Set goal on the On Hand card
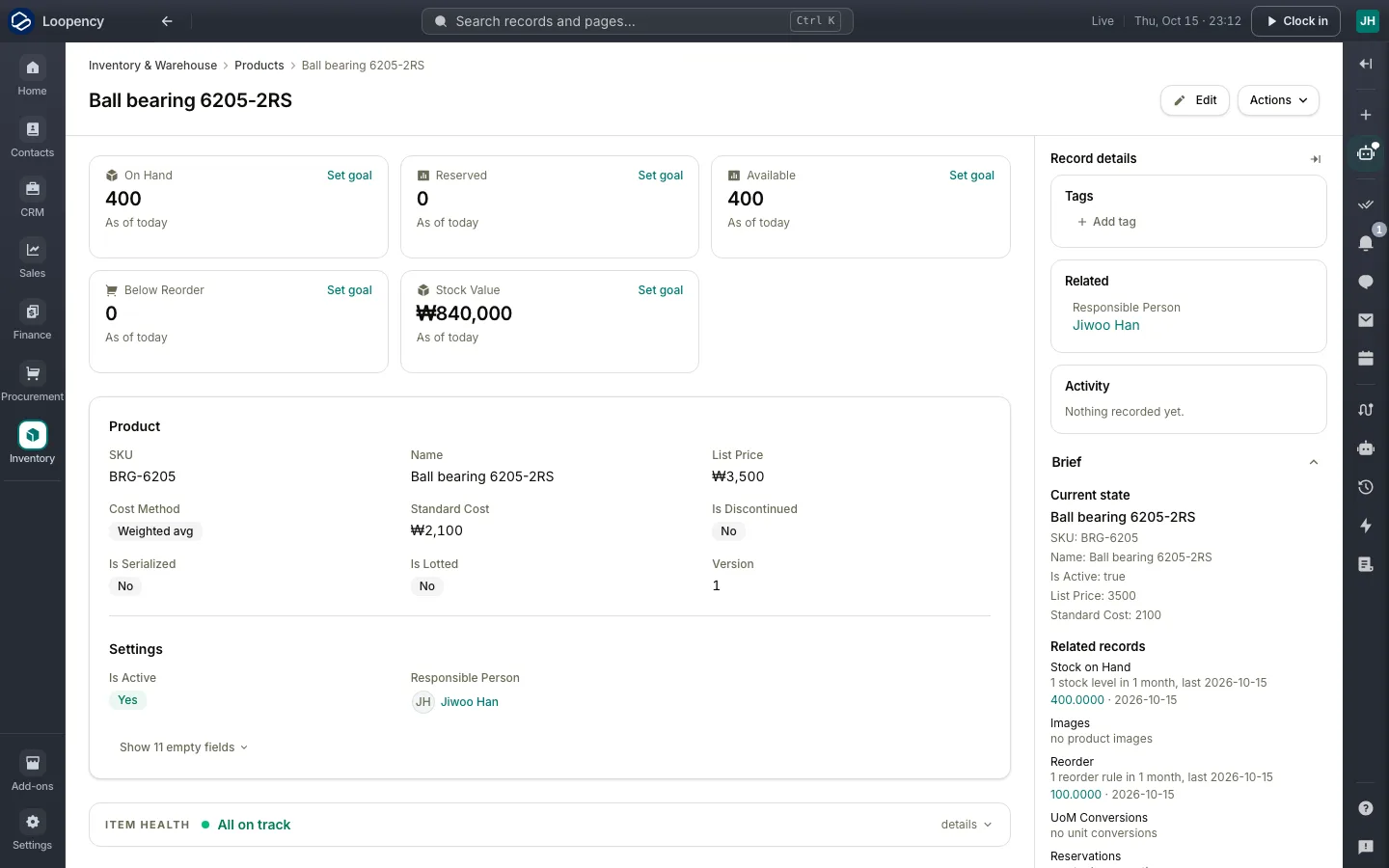Image resolution: width=1389 pixels, height=868 pixels. [x=349, y=176]
